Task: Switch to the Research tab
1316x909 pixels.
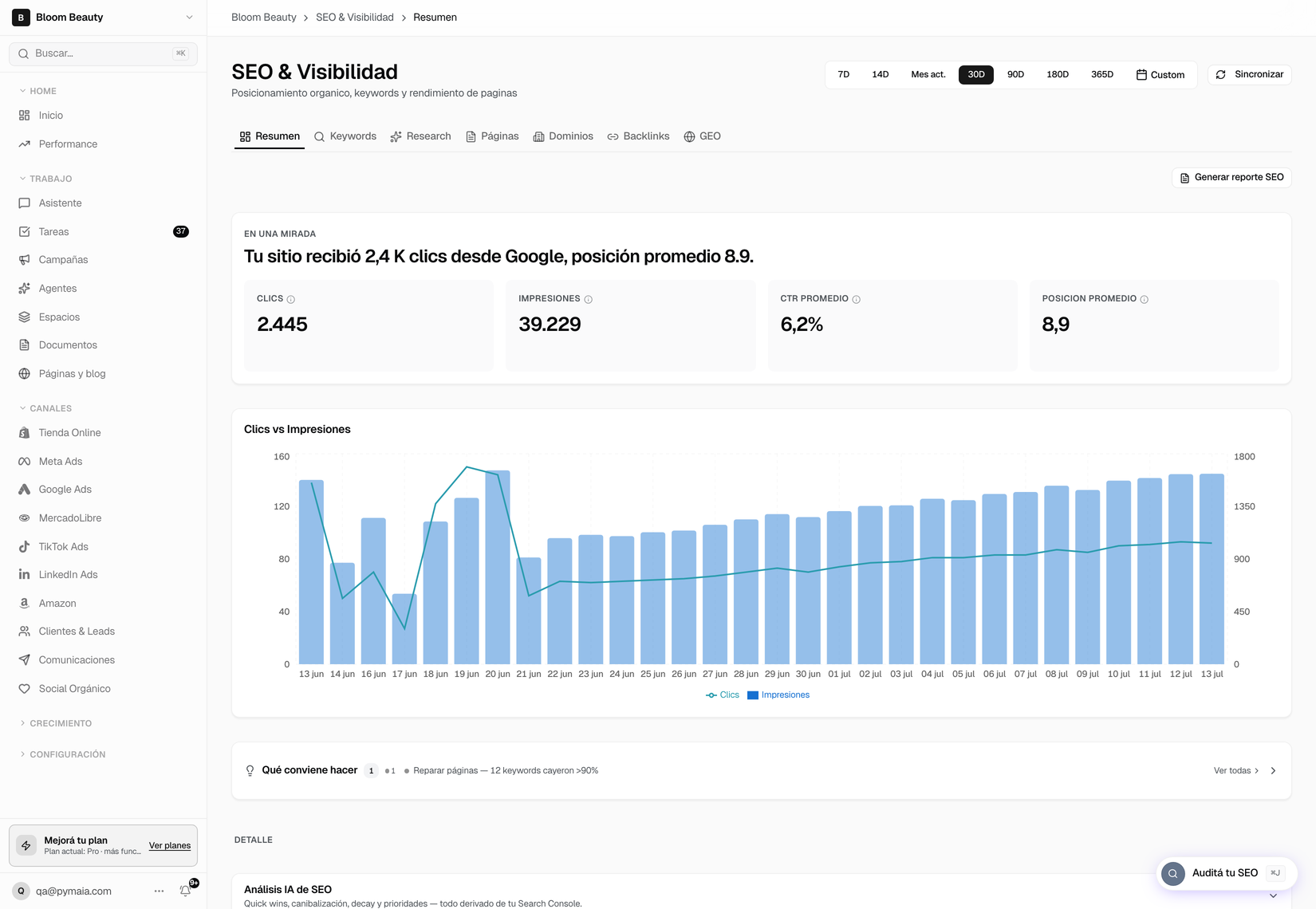Action: [420, 136]
